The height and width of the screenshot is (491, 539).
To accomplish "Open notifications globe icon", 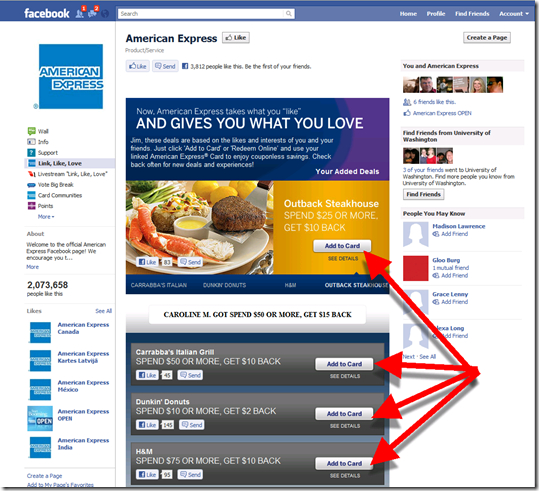I will 105,13.
